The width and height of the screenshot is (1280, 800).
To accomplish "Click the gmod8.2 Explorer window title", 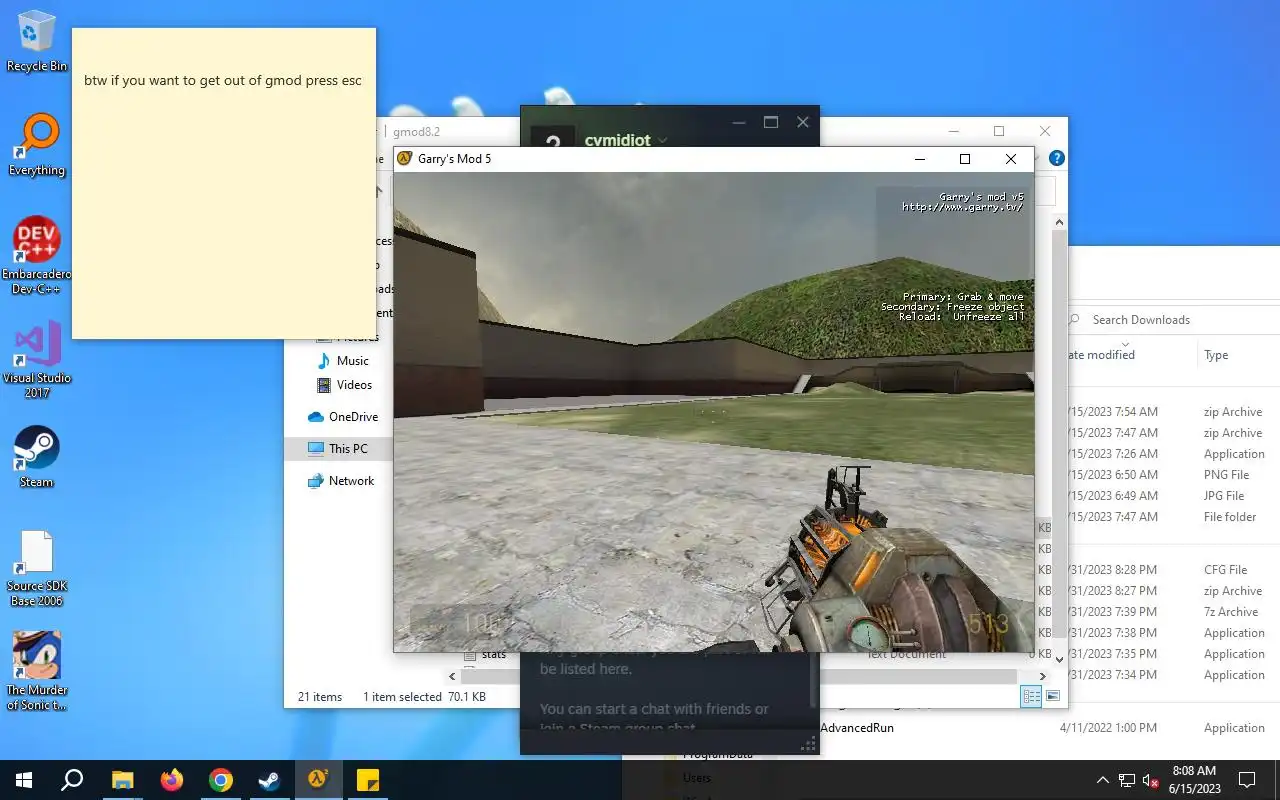I will point(416,132).
